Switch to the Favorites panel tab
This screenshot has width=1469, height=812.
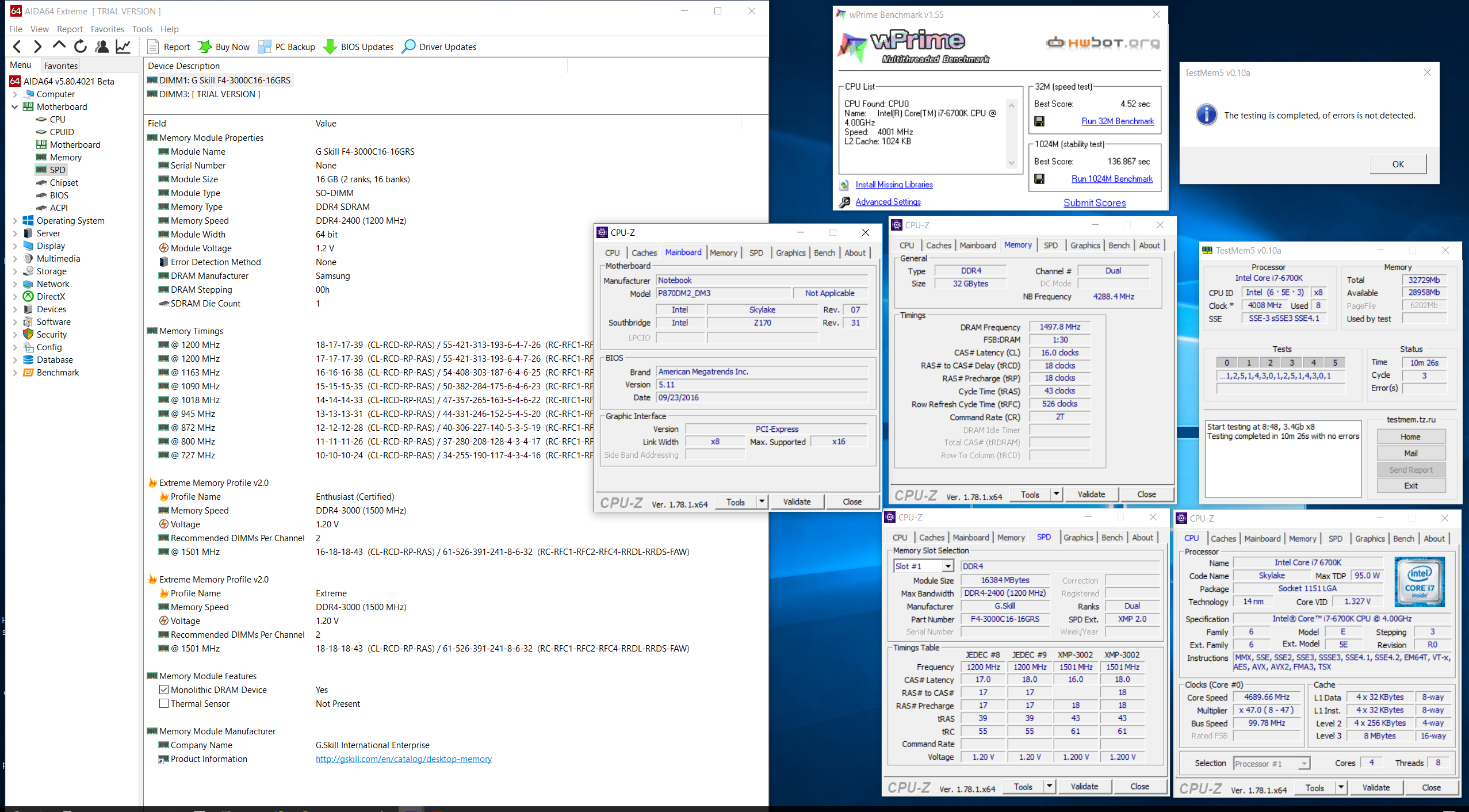[x=60, y=66]
